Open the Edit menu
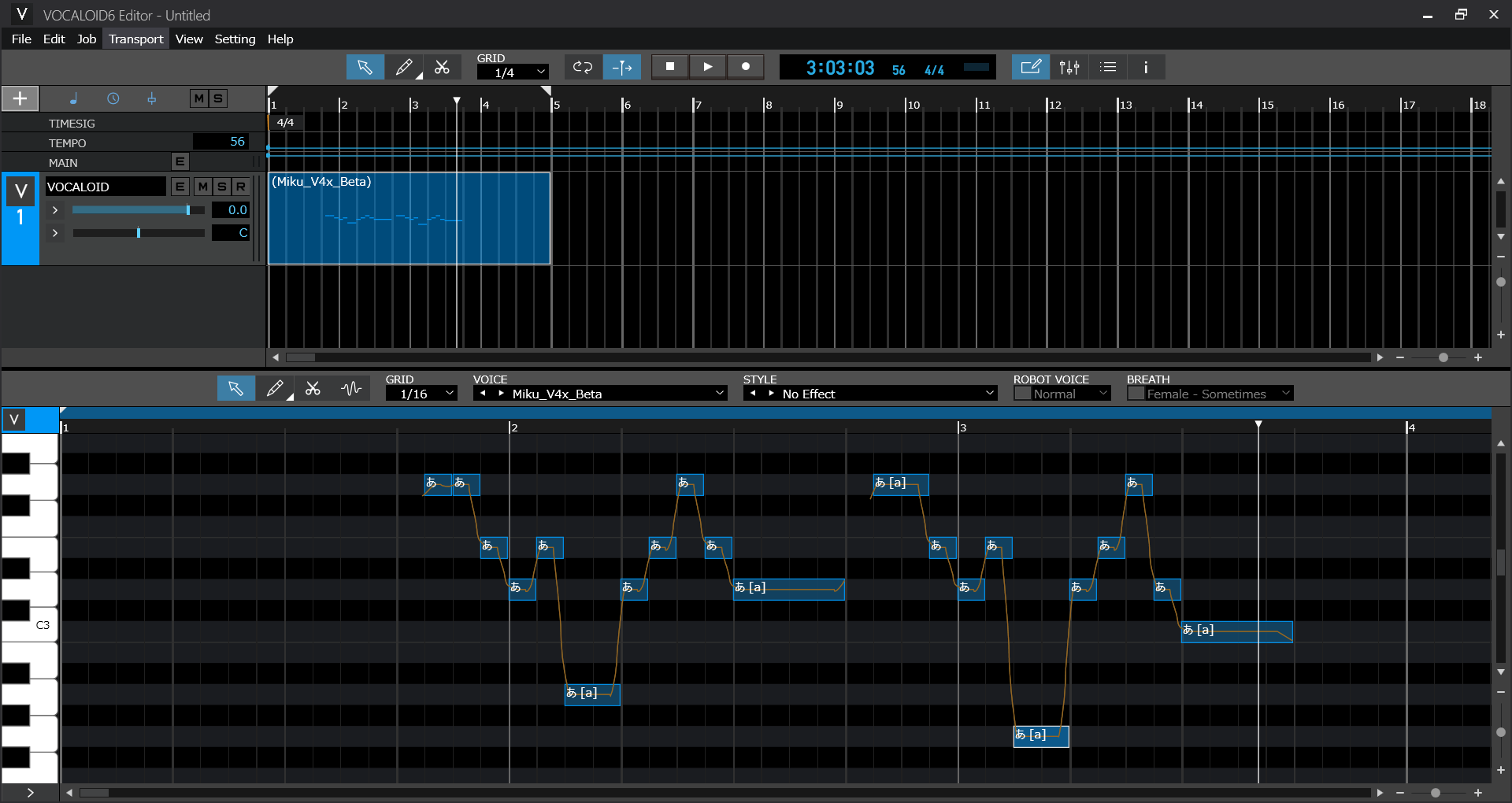This screenshot has width=1512, height=803. tap(54, 39)
